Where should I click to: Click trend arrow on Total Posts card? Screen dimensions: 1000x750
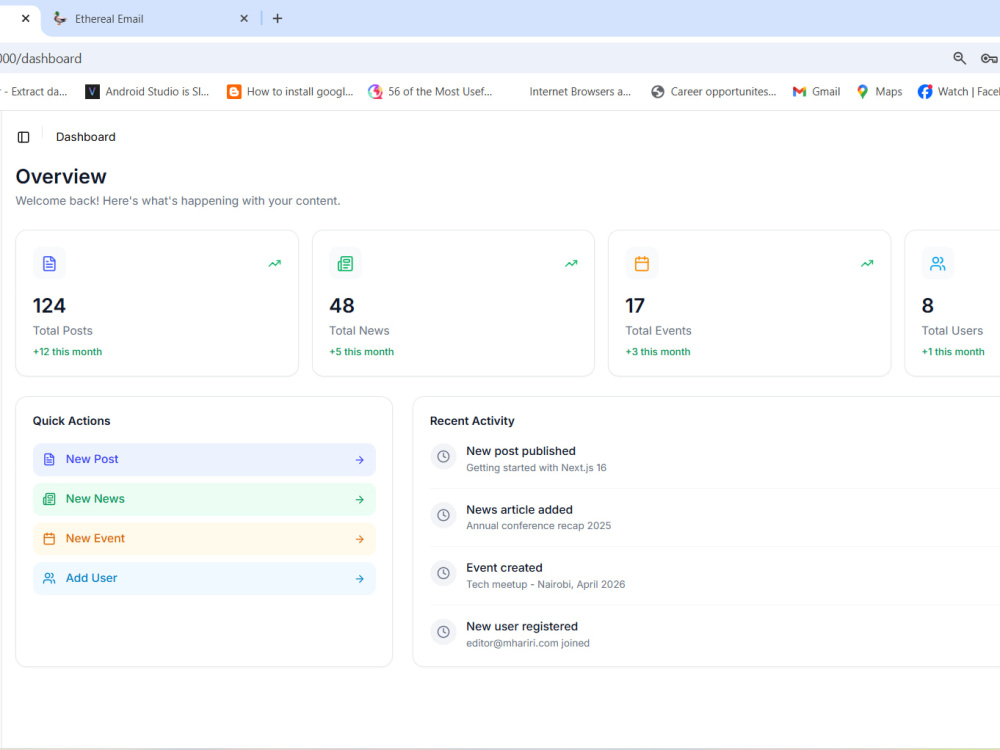click(275, 263)
